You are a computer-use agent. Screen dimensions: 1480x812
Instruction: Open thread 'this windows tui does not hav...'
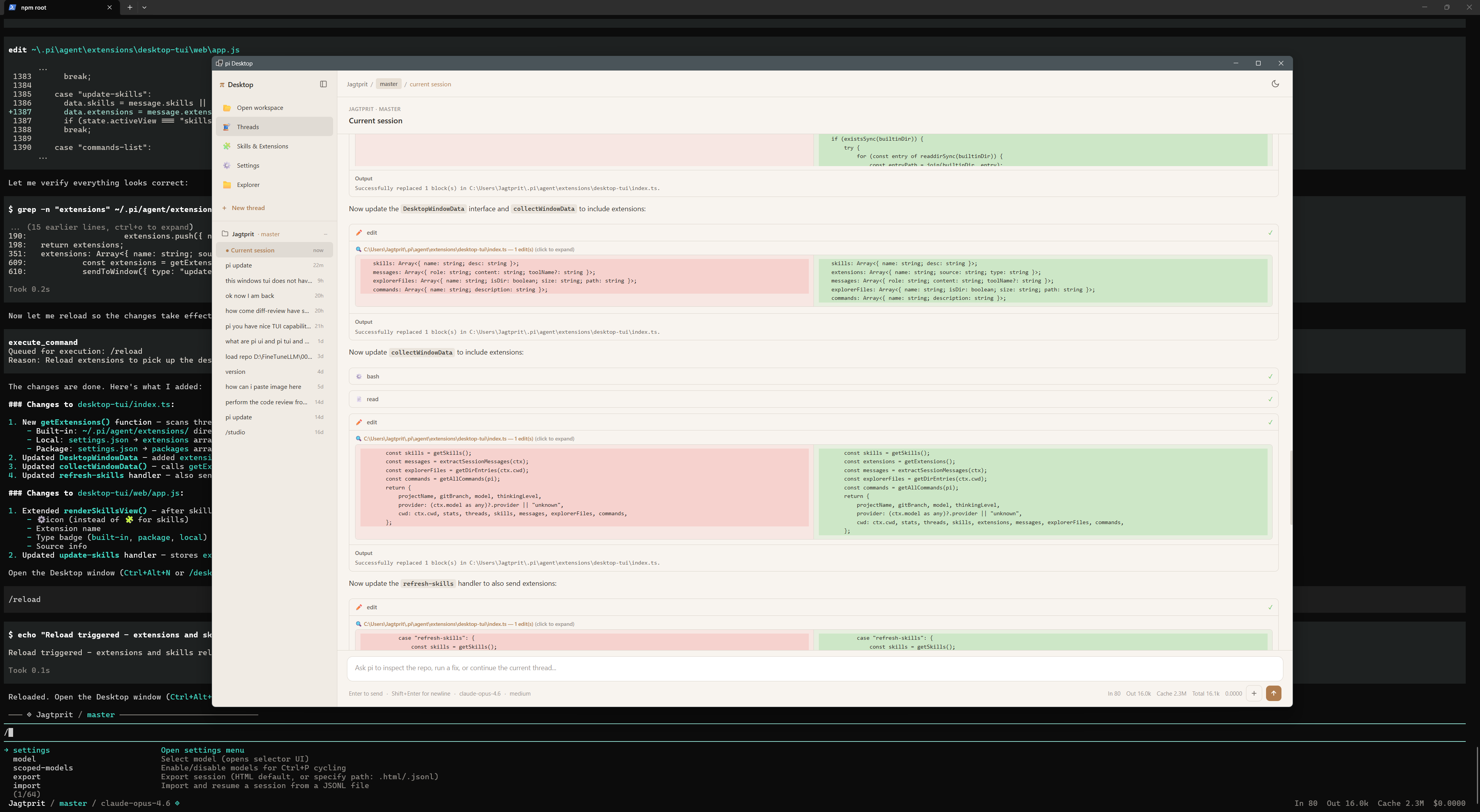[274, 281]
